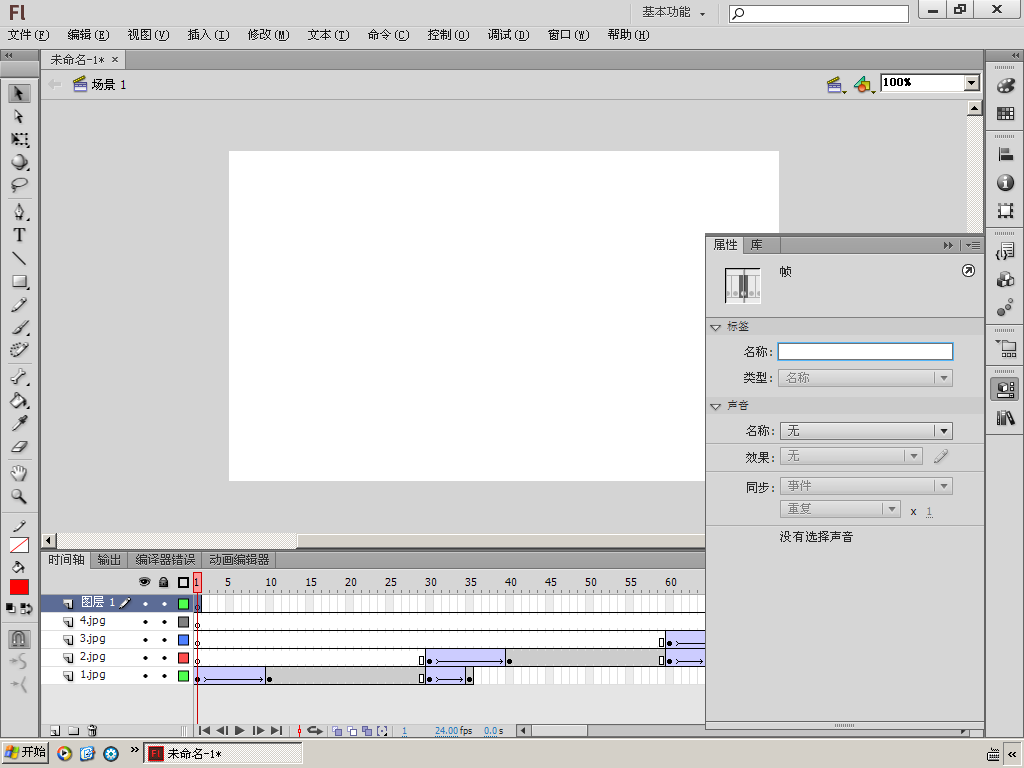Screen dimensions: 1024x768
Task: Step forward one frame button
Action: tap(259, 731)
